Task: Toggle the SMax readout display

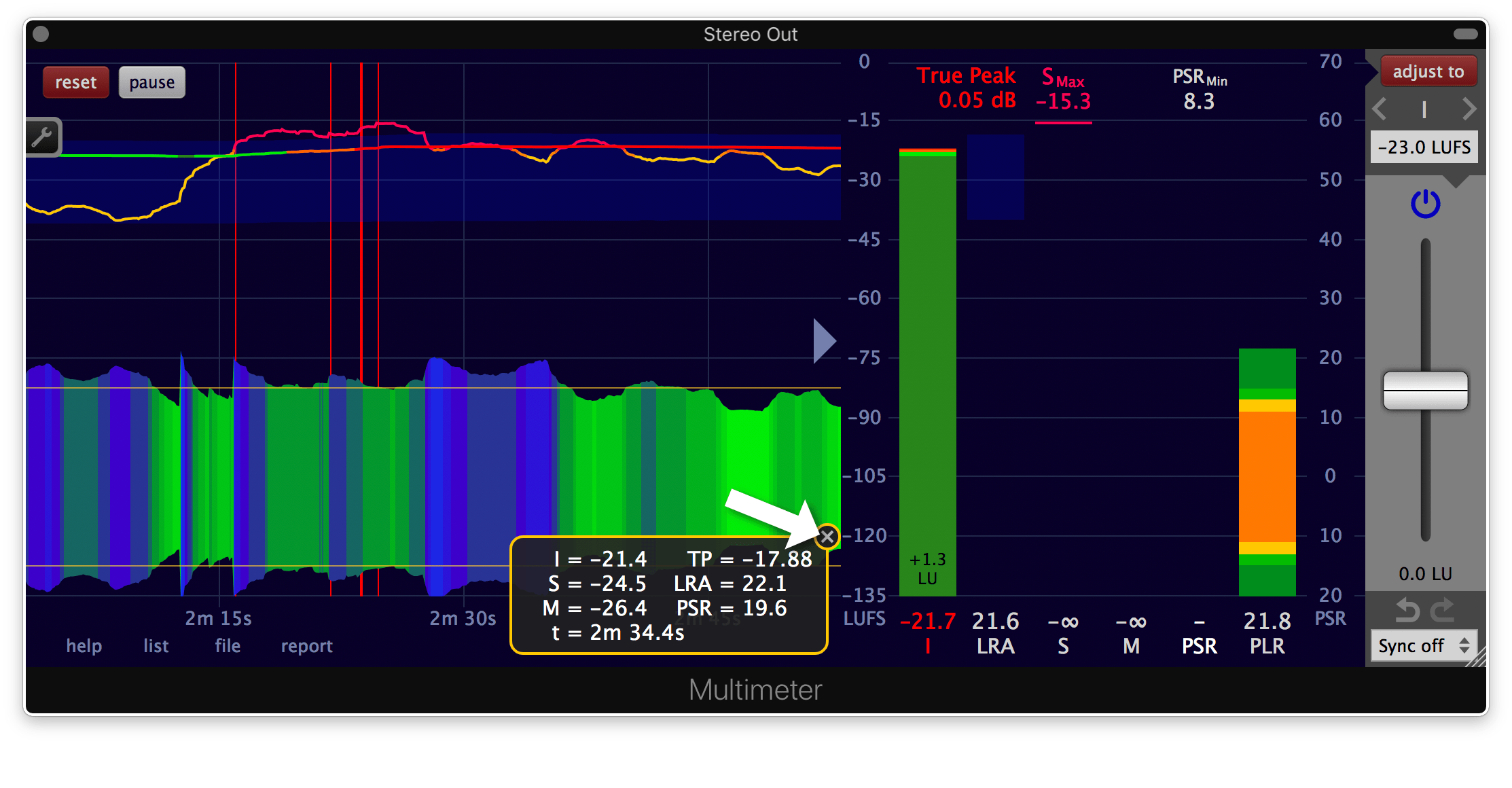Action: point(1063,90)
